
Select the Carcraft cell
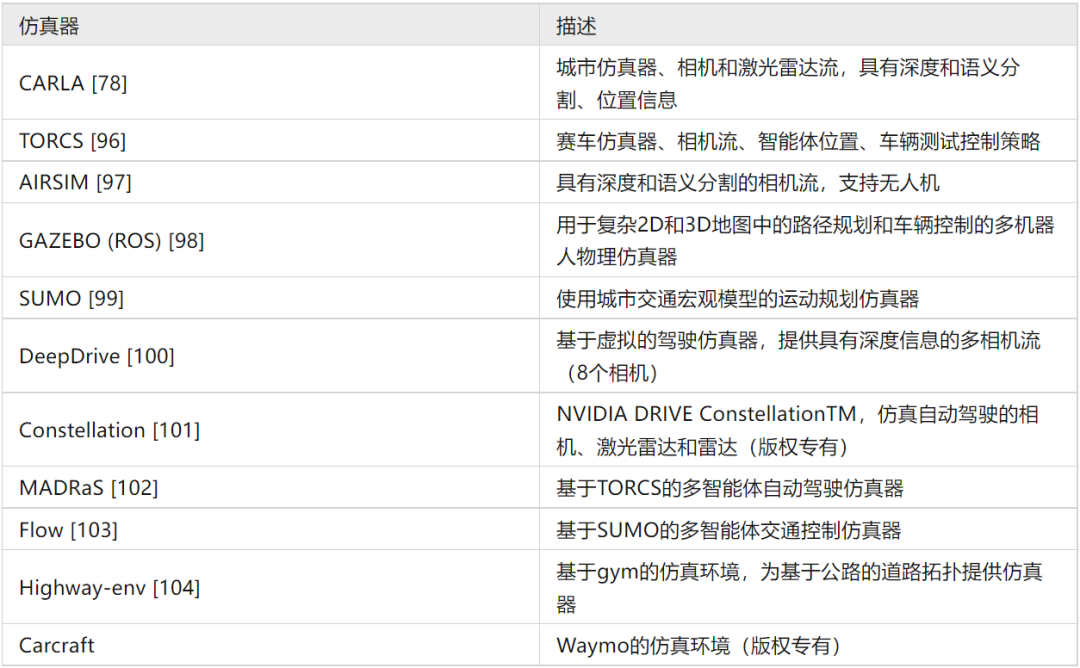point(271,645)
